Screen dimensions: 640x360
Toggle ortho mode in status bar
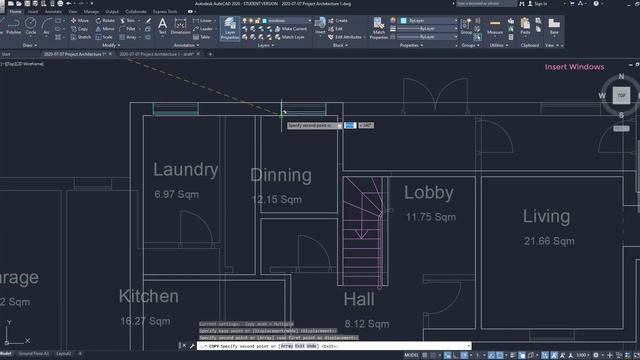coord(456,356)
